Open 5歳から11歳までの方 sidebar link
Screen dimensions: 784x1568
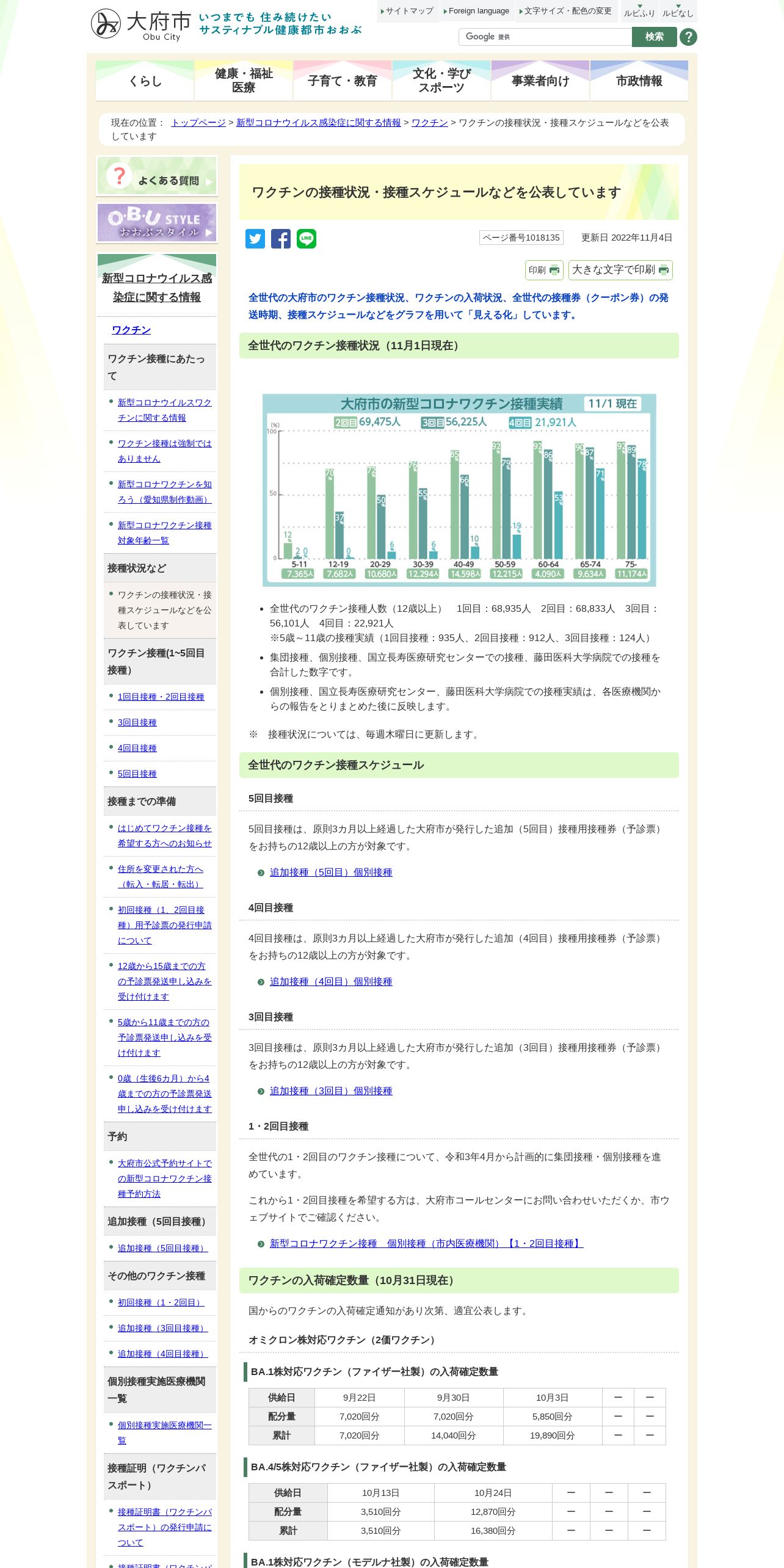165,1037
